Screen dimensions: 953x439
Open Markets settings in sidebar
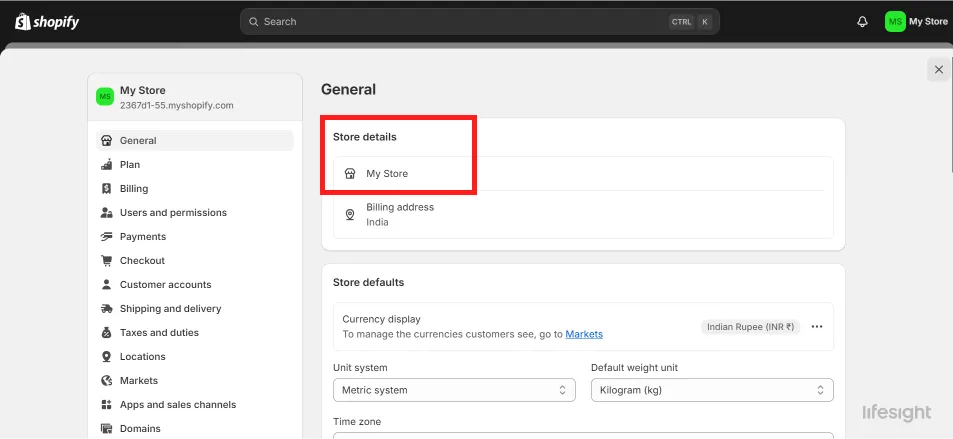point(194,381)
